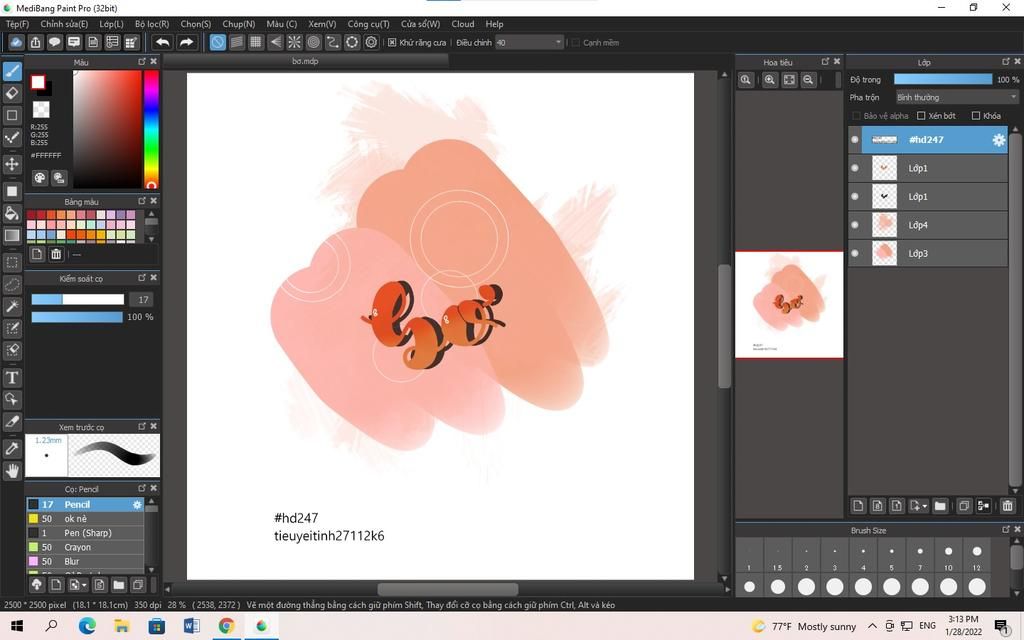
Task: Open the Tệp(F) menu
Action: tap(18, 24)
